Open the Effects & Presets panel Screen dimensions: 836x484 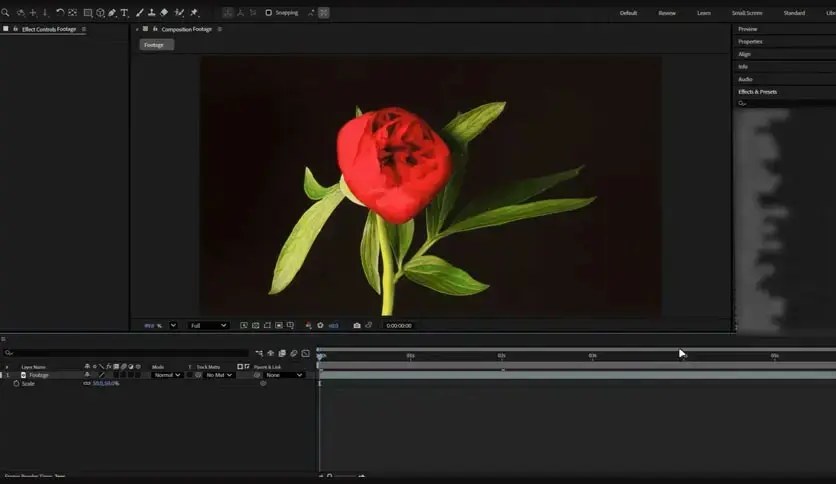(758, 92)
